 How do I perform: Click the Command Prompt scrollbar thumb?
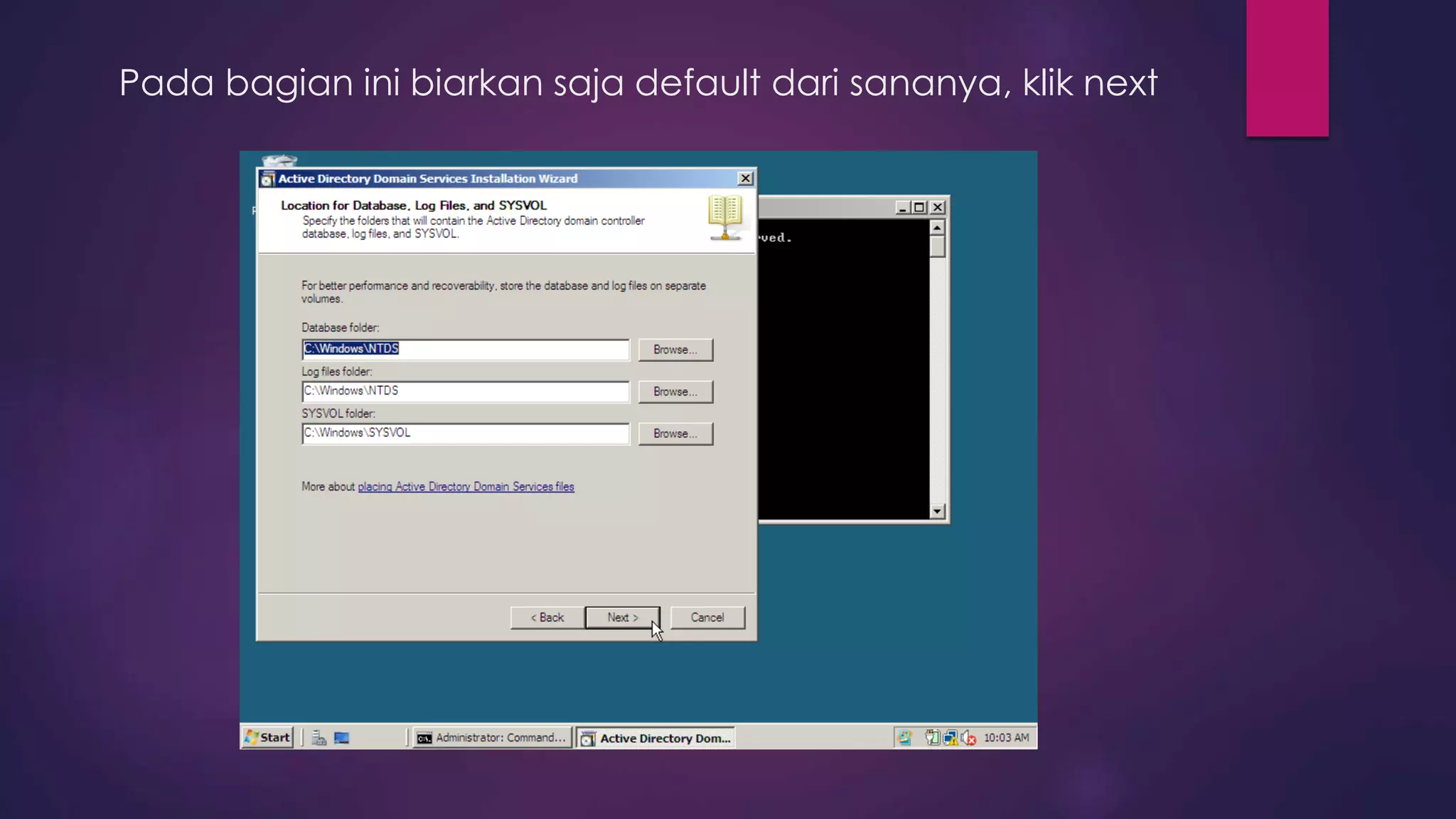pos(937,247)
